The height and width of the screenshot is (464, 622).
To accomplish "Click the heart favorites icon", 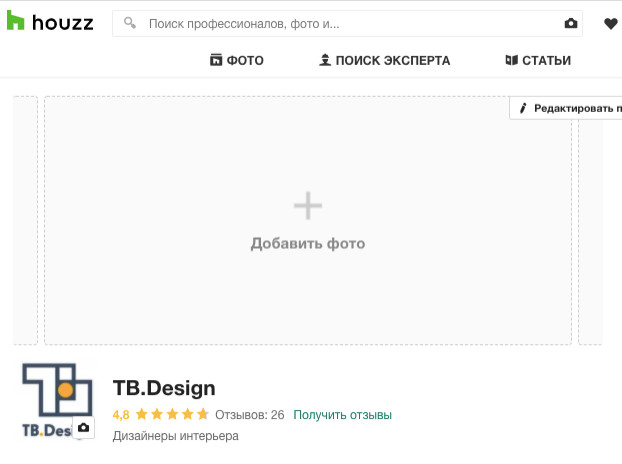I will click(611, 23).
